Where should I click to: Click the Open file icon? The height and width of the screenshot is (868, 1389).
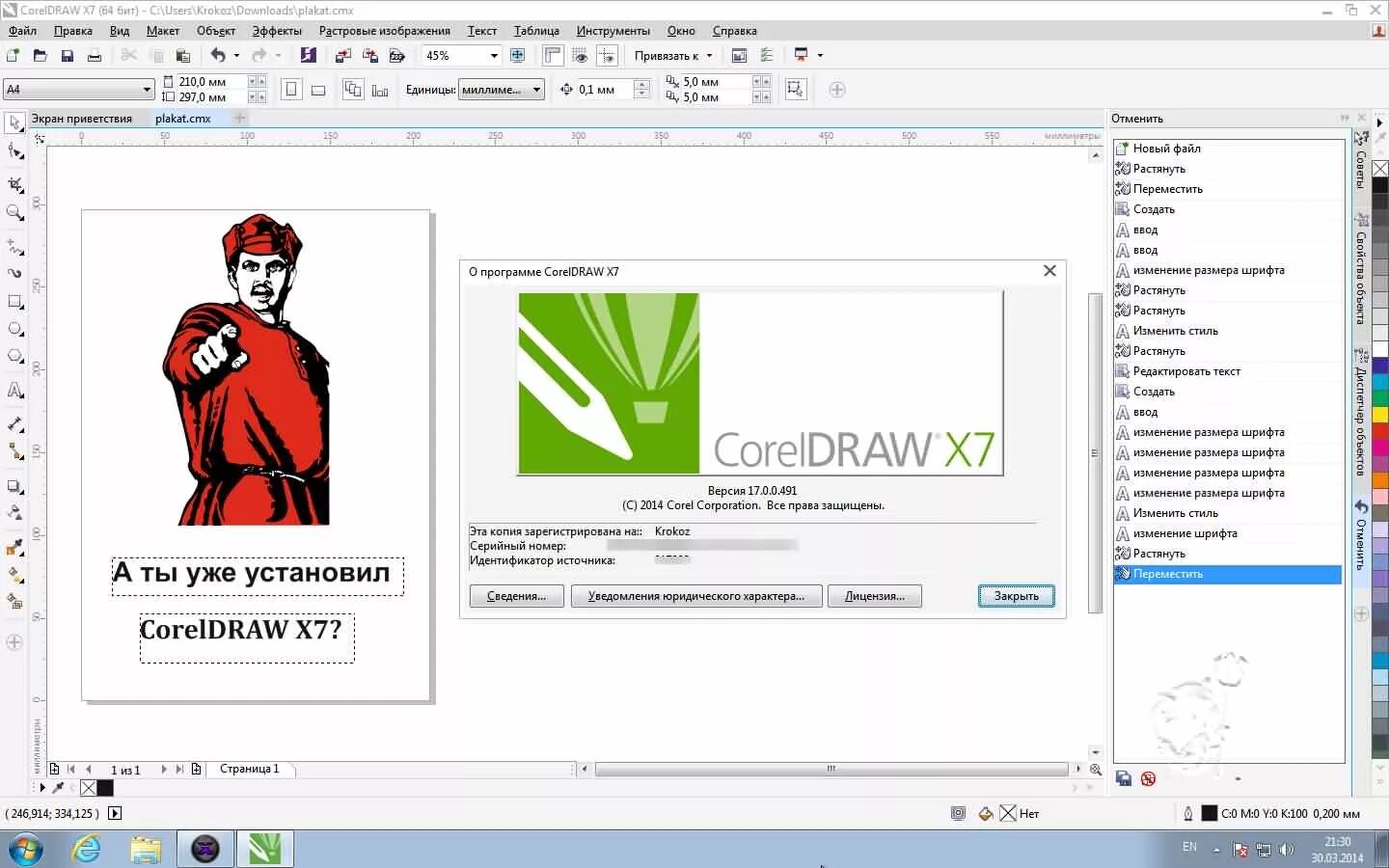[40, 55]
